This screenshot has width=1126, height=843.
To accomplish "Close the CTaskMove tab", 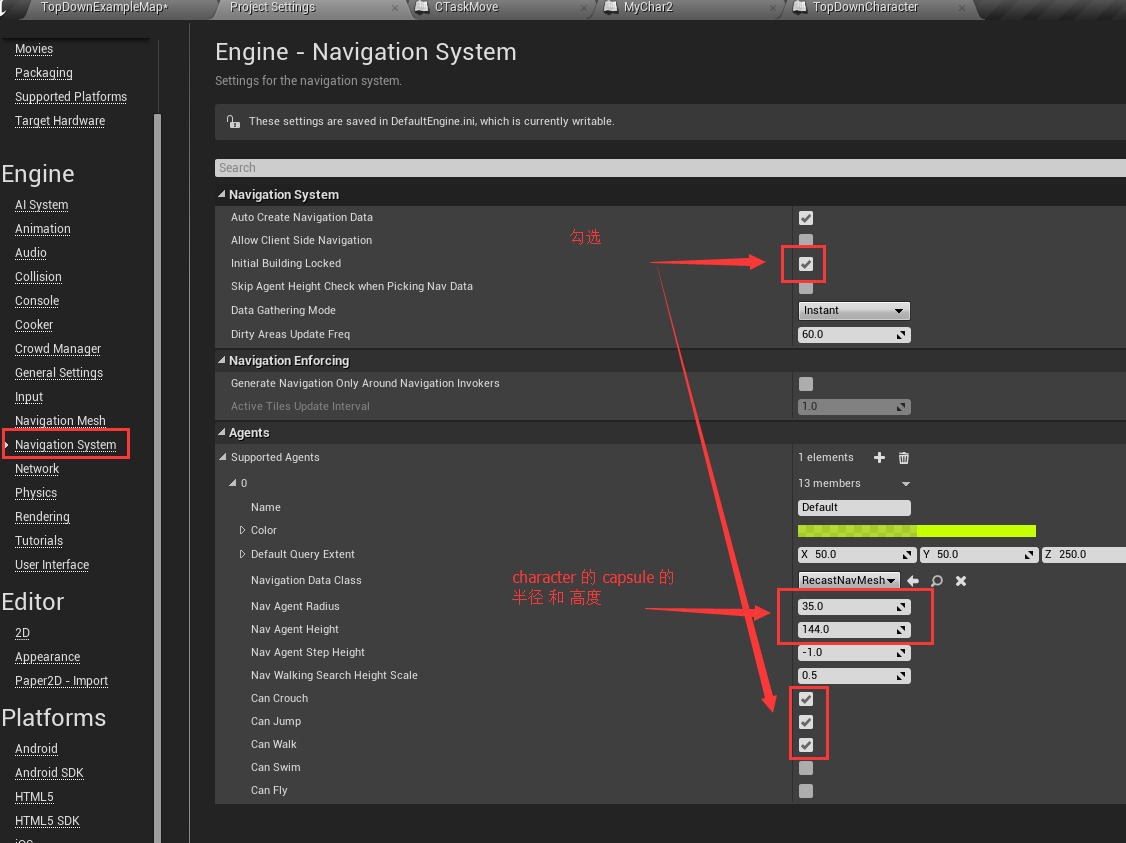I will point(584,8).
